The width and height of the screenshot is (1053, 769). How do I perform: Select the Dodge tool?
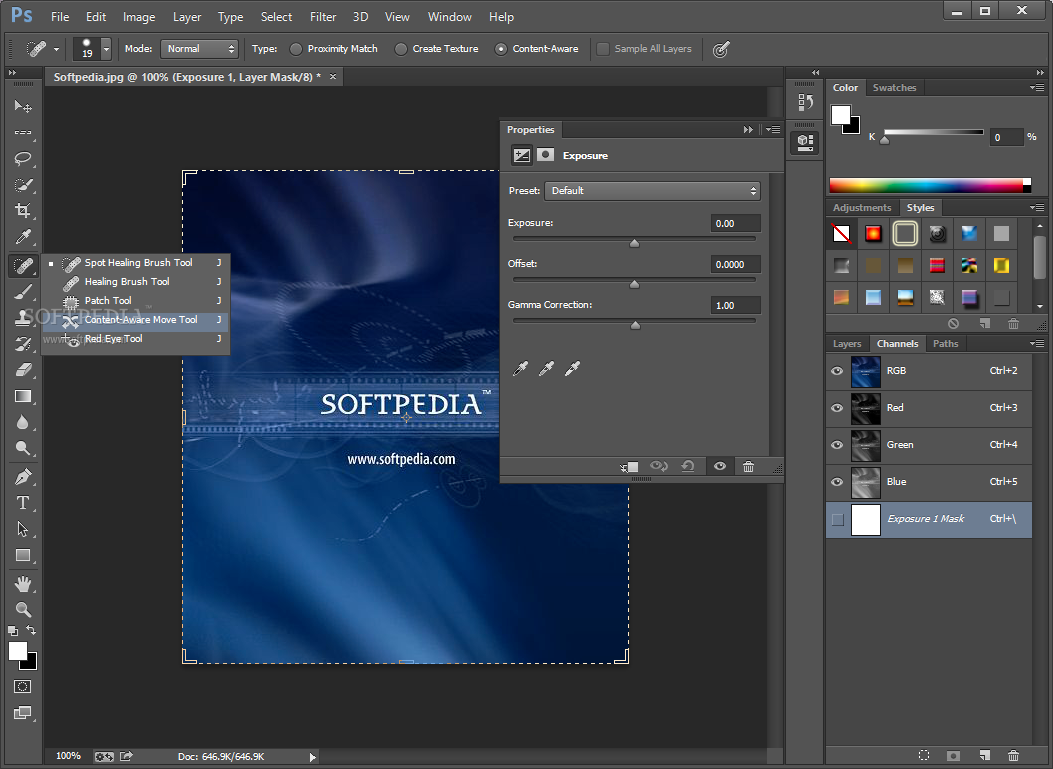tap(23, 448)
